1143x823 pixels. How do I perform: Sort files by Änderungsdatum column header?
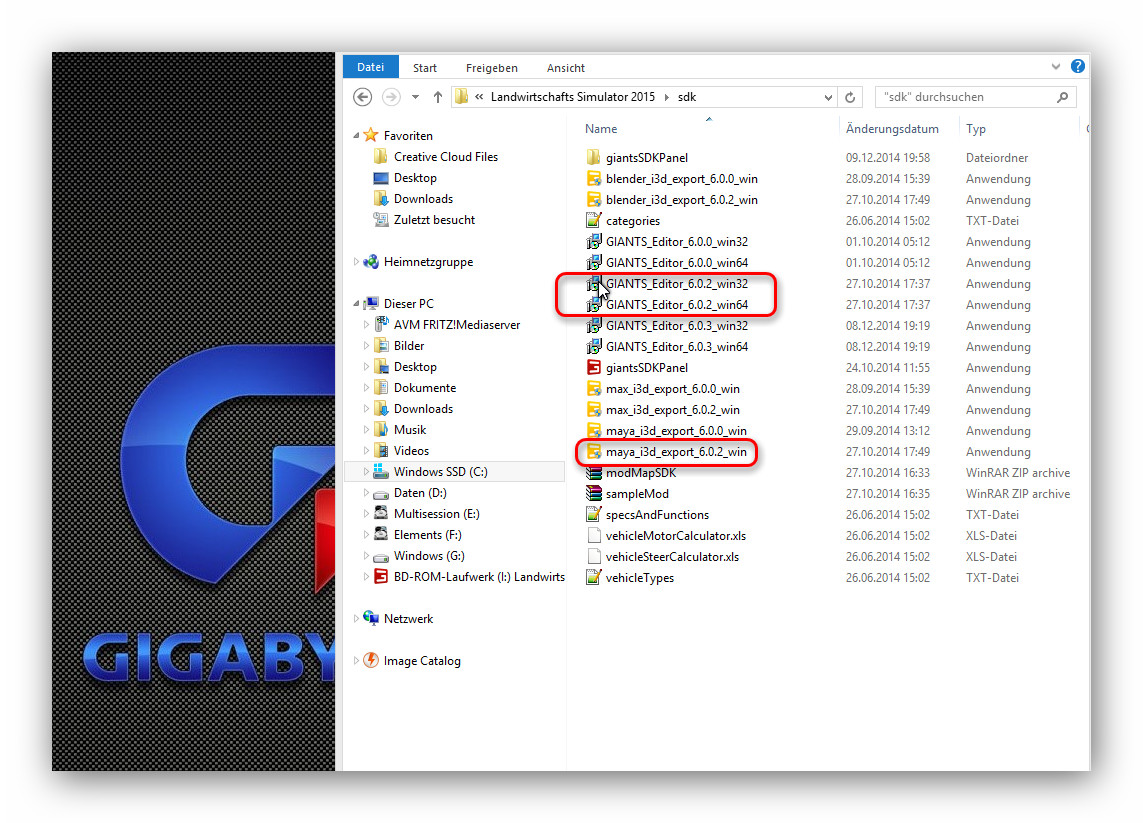tap(892, 129)
